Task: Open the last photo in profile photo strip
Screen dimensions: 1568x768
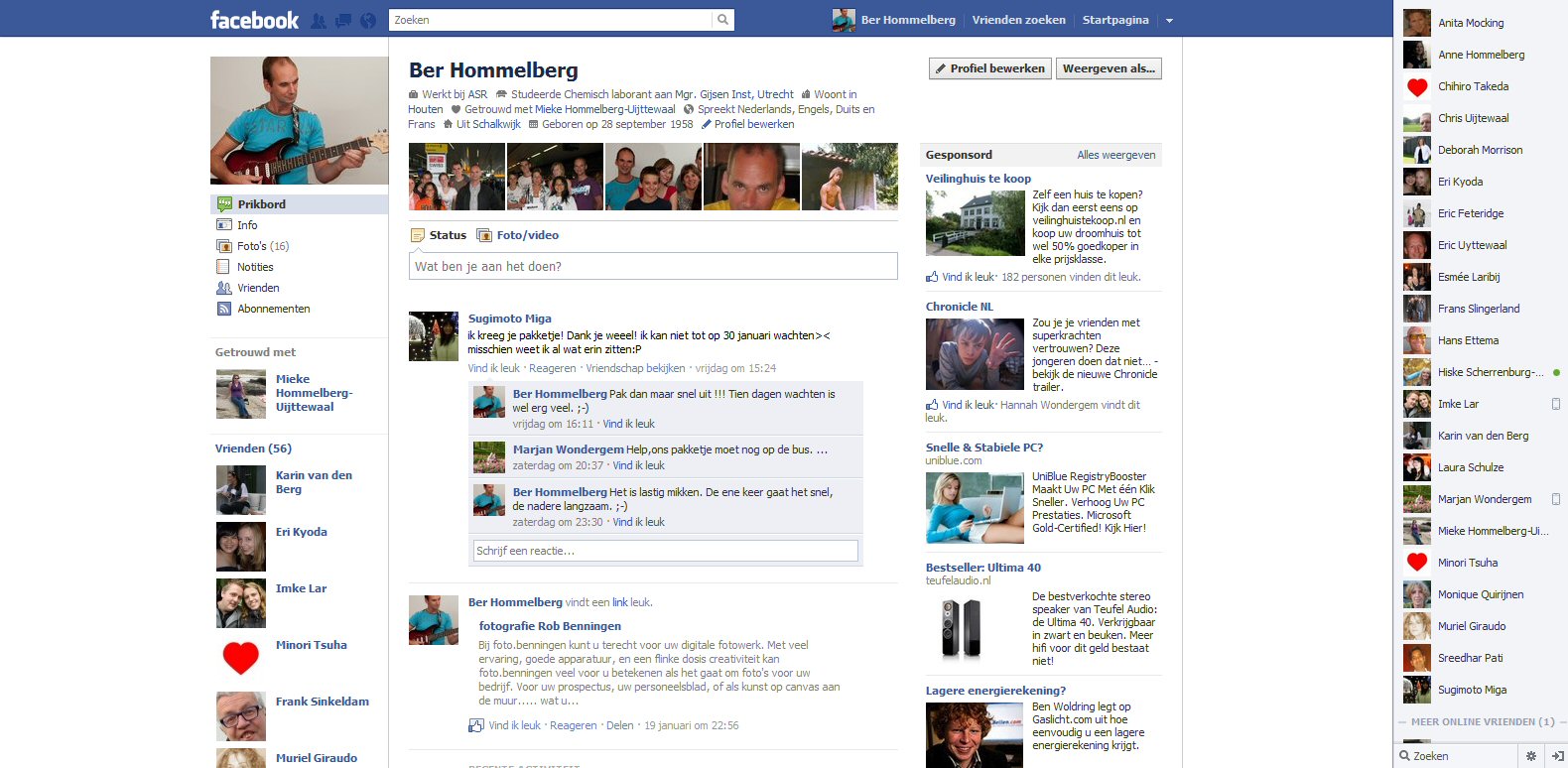Action: tap(849, 177)
